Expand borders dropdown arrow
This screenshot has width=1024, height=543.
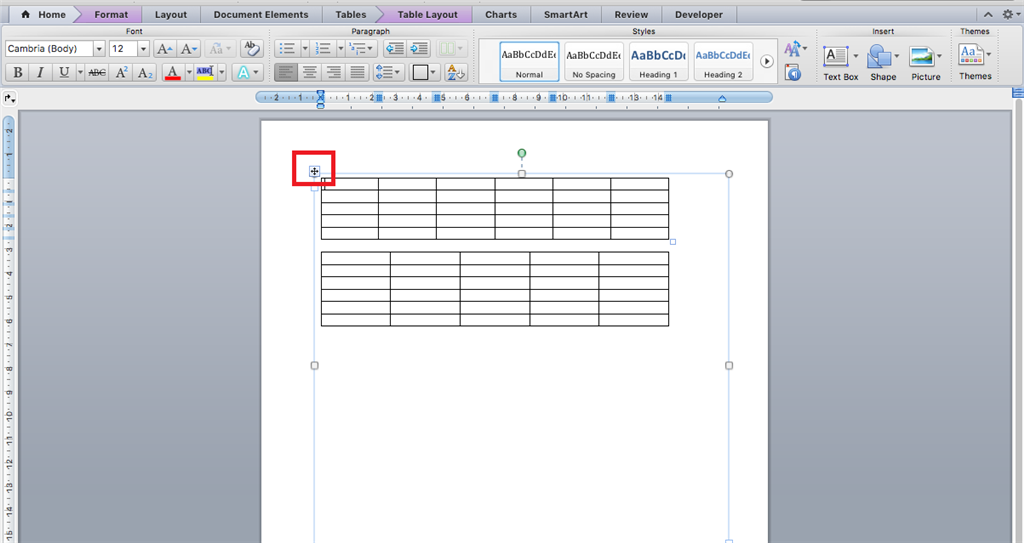pyautogui.click(x=434, y=73)
